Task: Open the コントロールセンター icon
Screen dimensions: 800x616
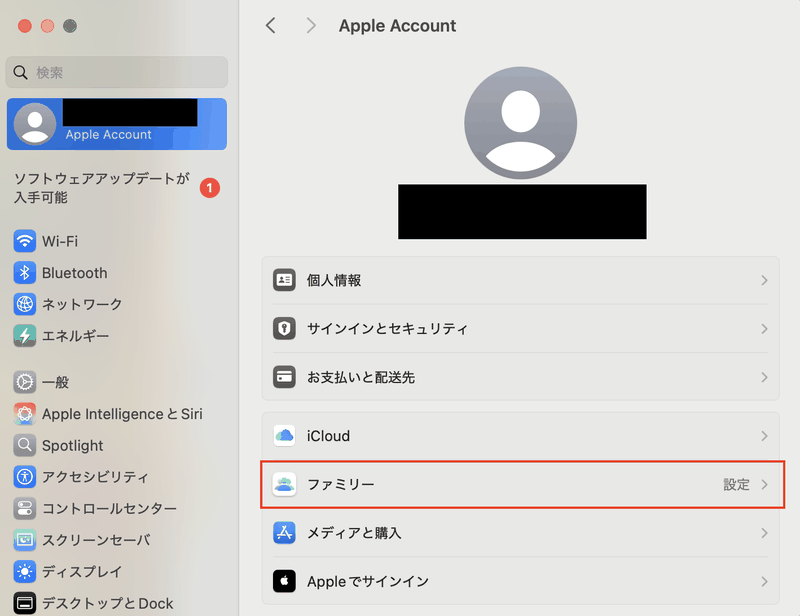Action: tap(24, 508)
